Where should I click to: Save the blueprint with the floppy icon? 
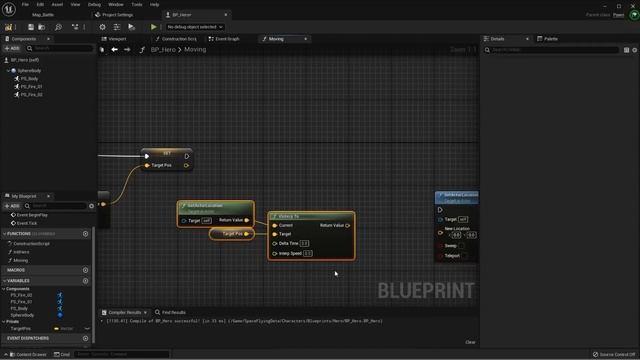[31, 27]
